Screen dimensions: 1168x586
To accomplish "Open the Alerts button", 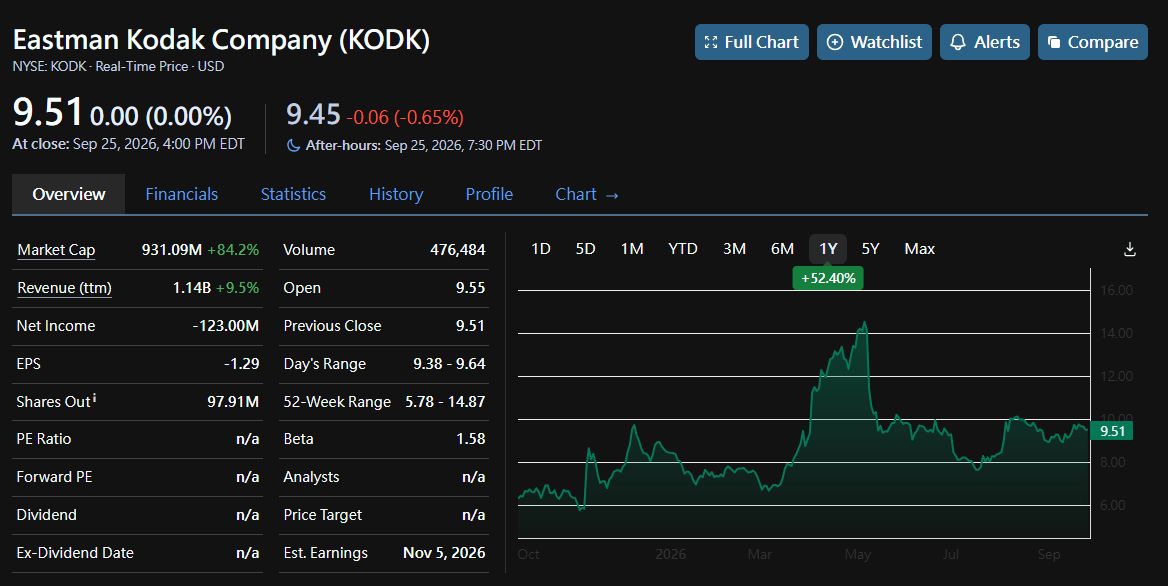I will [x=985, y=42].
